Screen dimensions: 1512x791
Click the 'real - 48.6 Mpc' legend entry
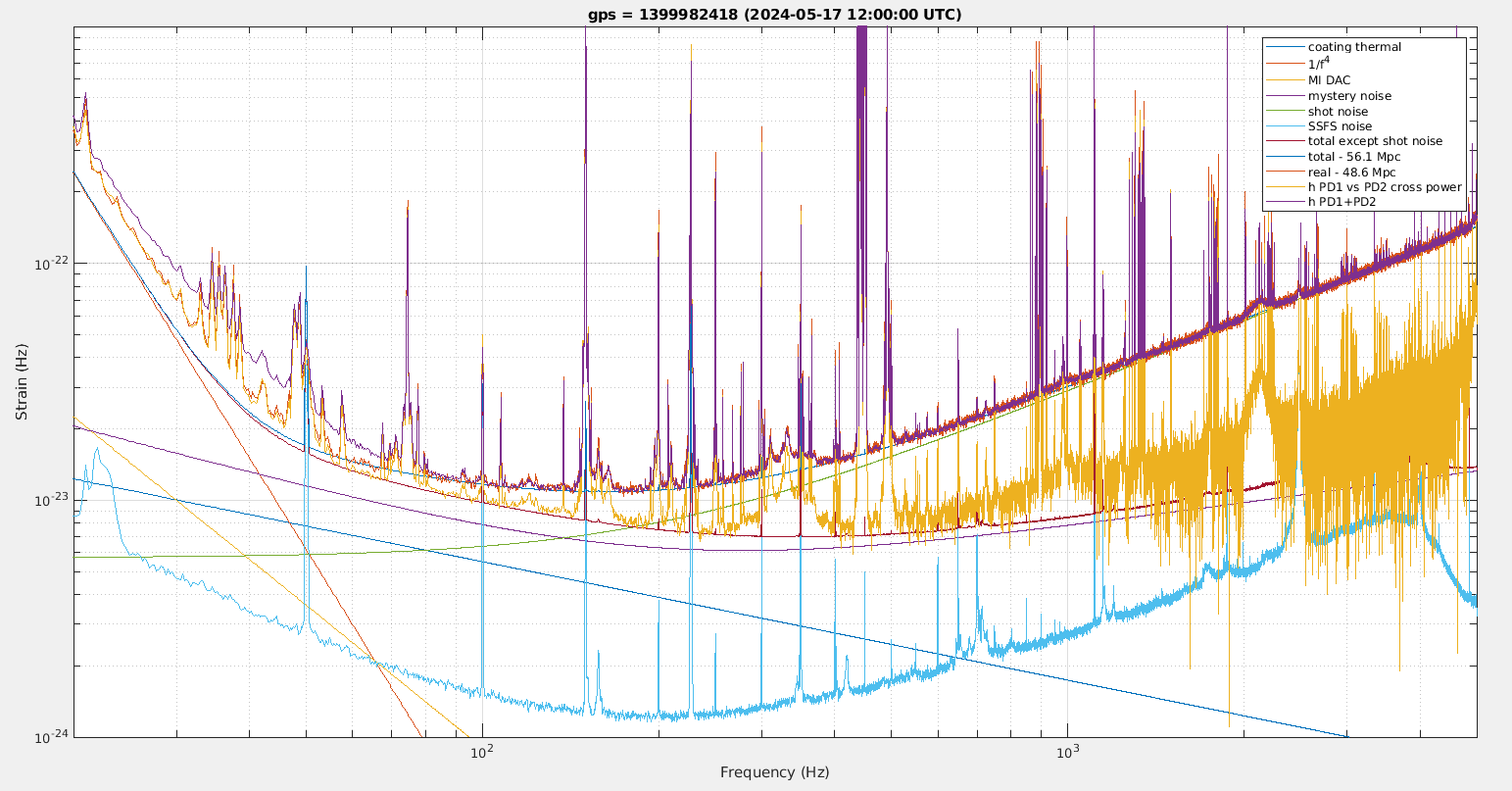1351,173
